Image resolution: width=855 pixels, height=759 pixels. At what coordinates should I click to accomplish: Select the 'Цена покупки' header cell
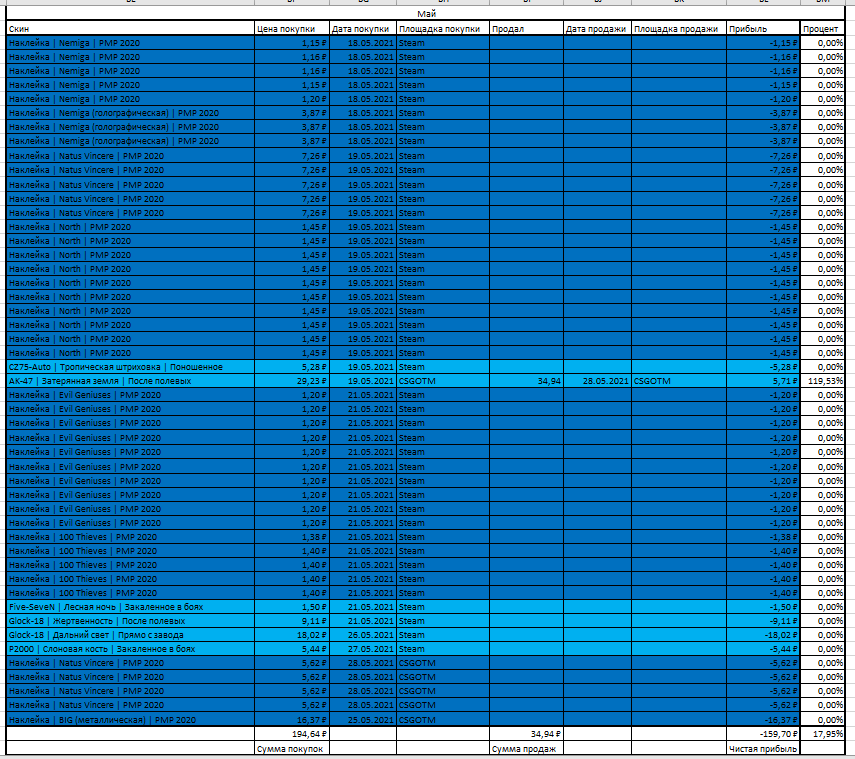tap(292, 28)
